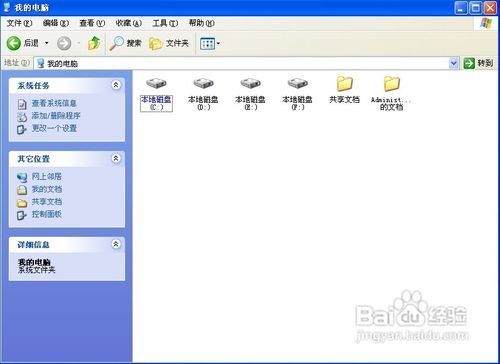Open My Network Places (网上邻居) link
The height and width of the screenshot is (364, 500).
tap(47, 176)
